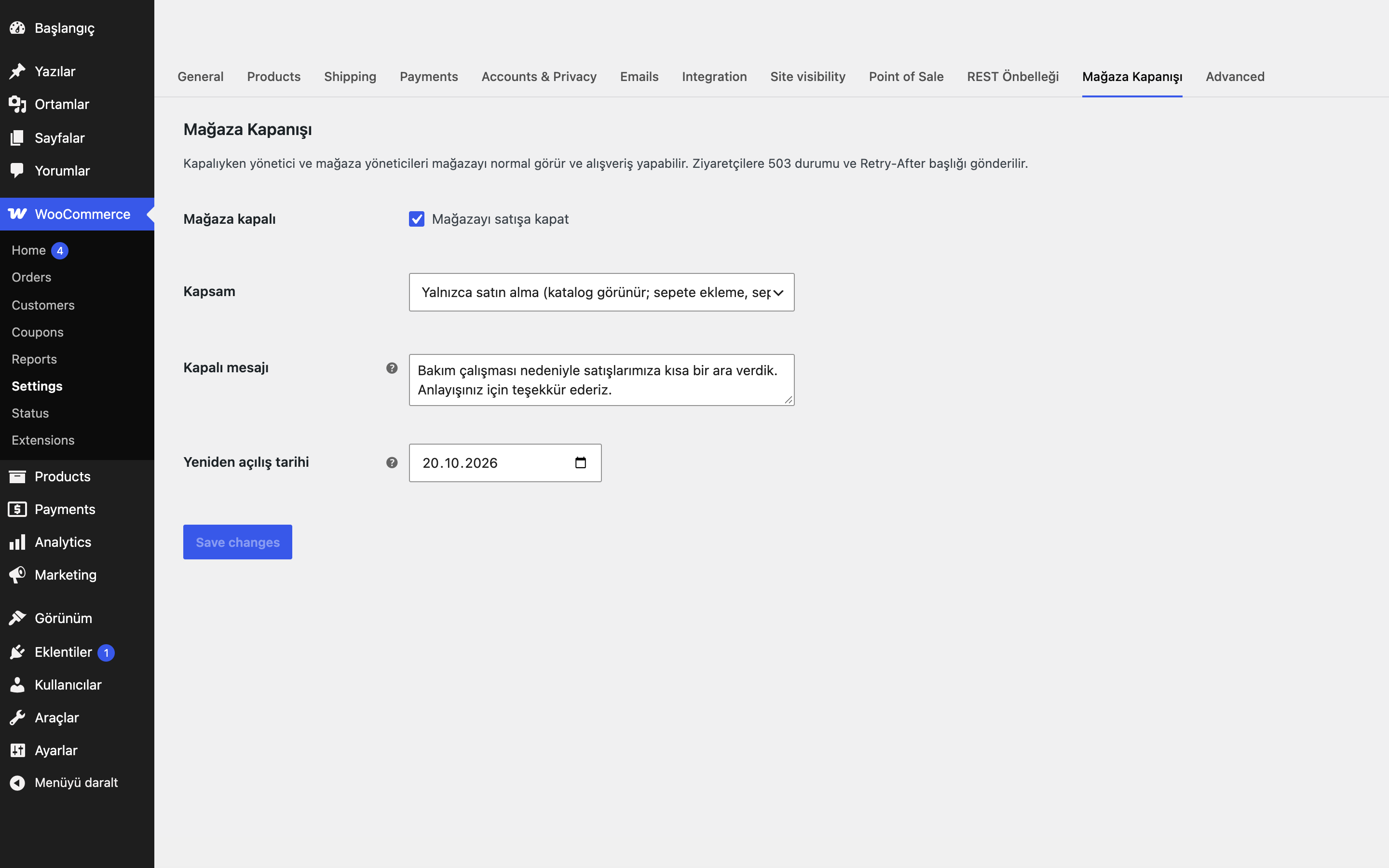Switch to the Shipping tab

[350, 76]
